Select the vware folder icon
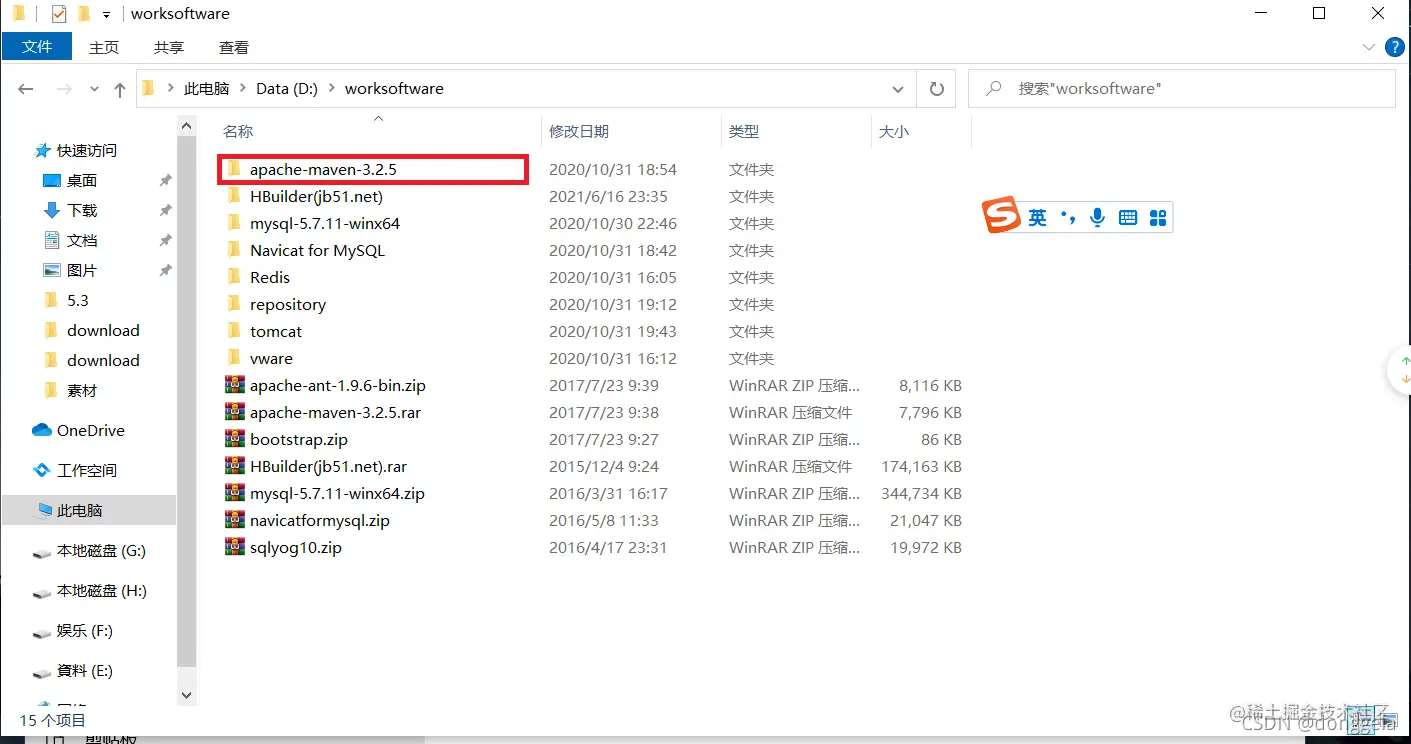This screenshot has width=1411, height=744. tap(234, 358)
